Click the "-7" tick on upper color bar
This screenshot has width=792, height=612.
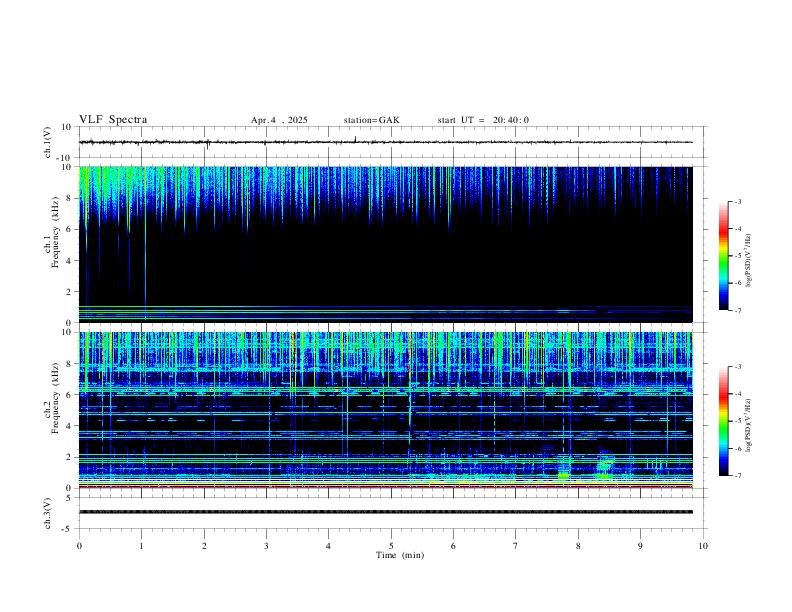tap(737, 311)
